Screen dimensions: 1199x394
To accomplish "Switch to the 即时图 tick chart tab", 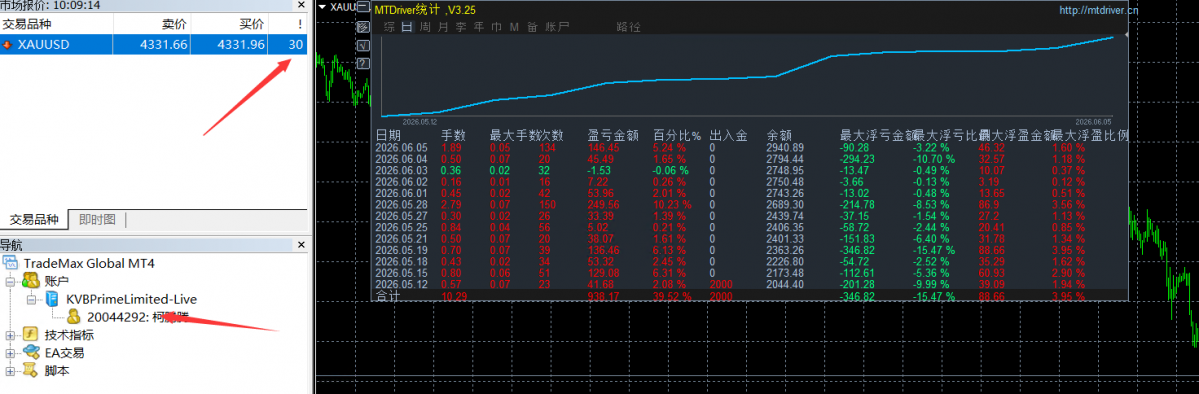I will 97,220.
